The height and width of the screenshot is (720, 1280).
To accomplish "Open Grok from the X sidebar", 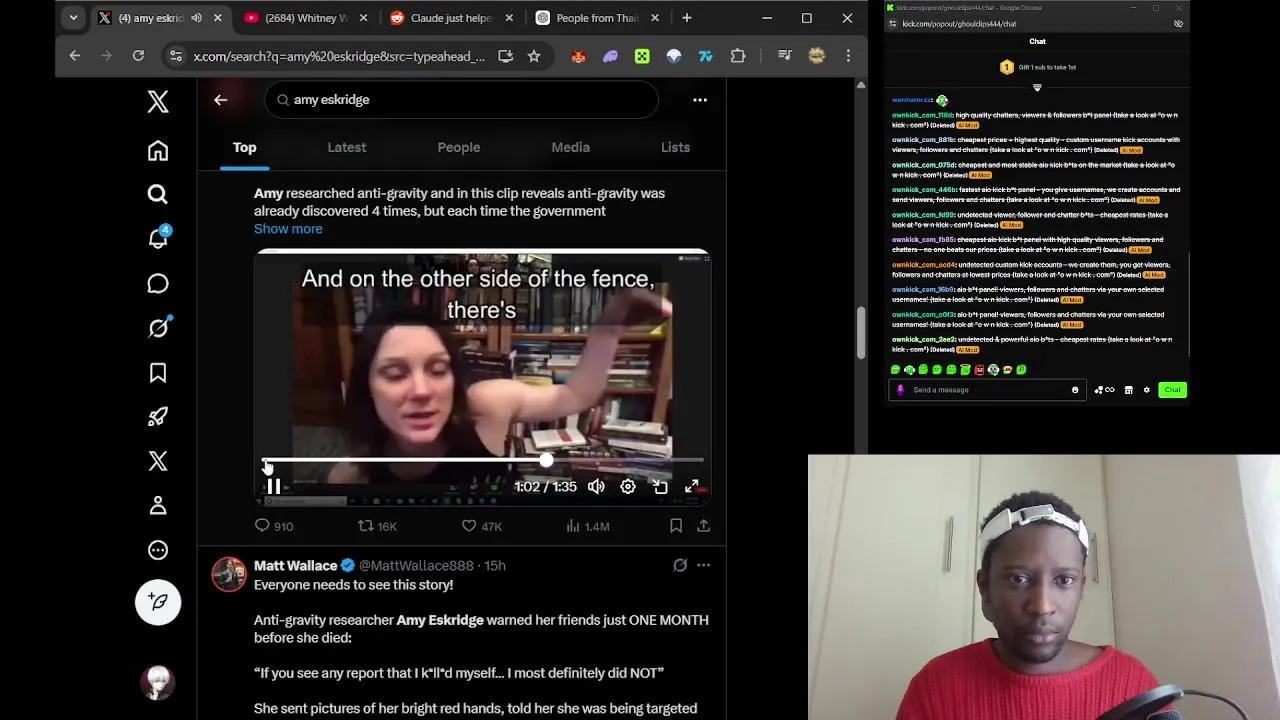I will pyautogui.click(x=158, y=327).
